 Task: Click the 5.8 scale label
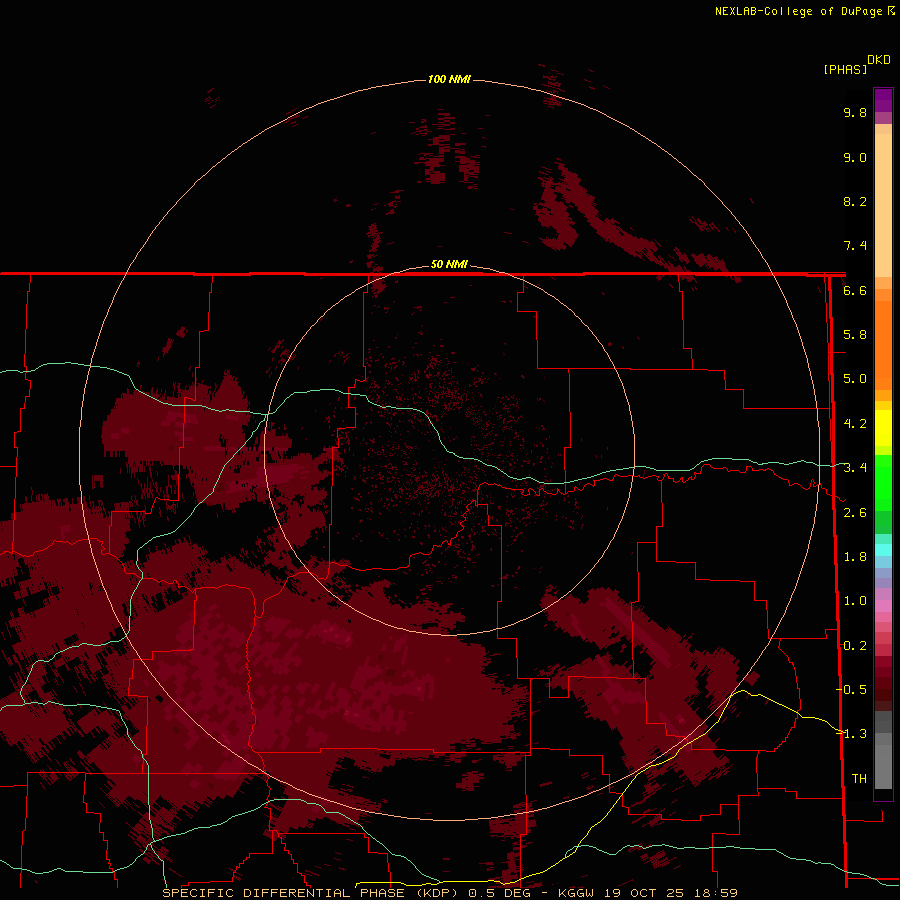855,335
